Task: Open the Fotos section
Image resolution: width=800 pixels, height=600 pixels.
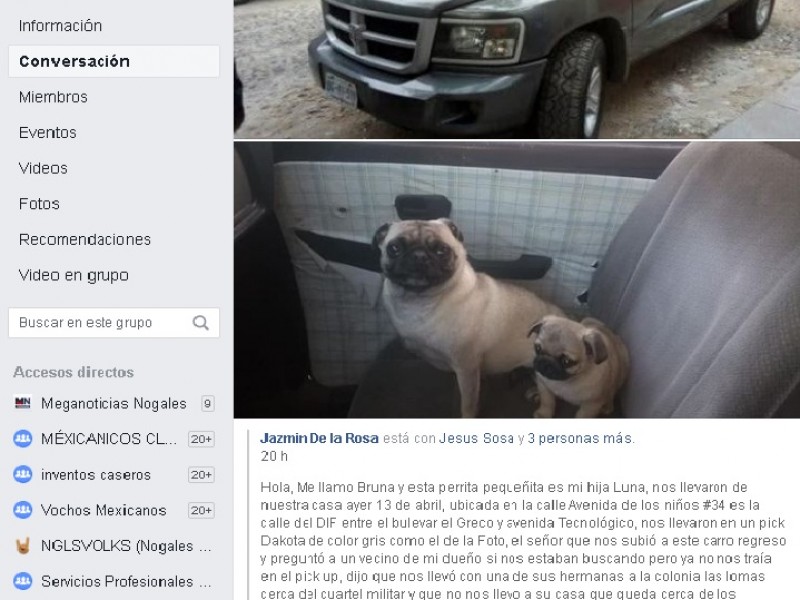Action: pyautogui.click(x=39, y=204)
